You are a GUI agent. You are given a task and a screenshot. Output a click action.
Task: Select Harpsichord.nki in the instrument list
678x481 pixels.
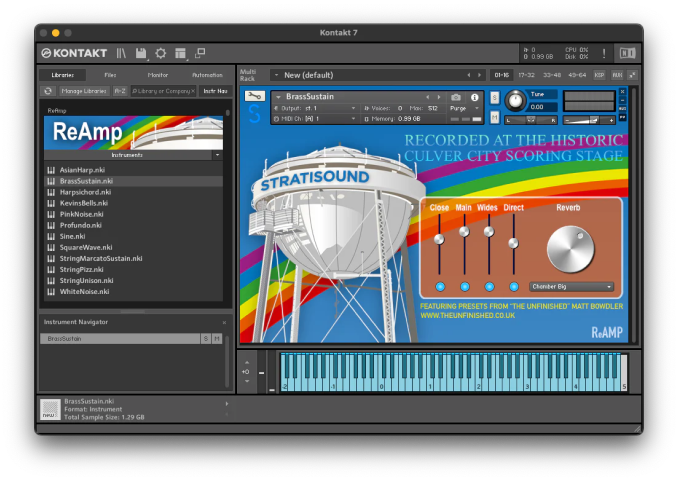[x=86, y=192]
